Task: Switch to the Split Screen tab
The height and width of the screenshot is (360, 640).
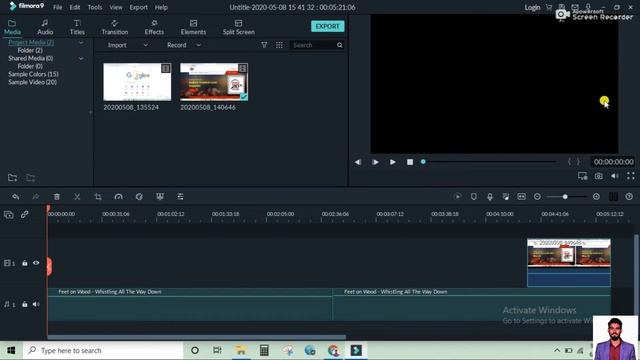Action: click(239, 27)
